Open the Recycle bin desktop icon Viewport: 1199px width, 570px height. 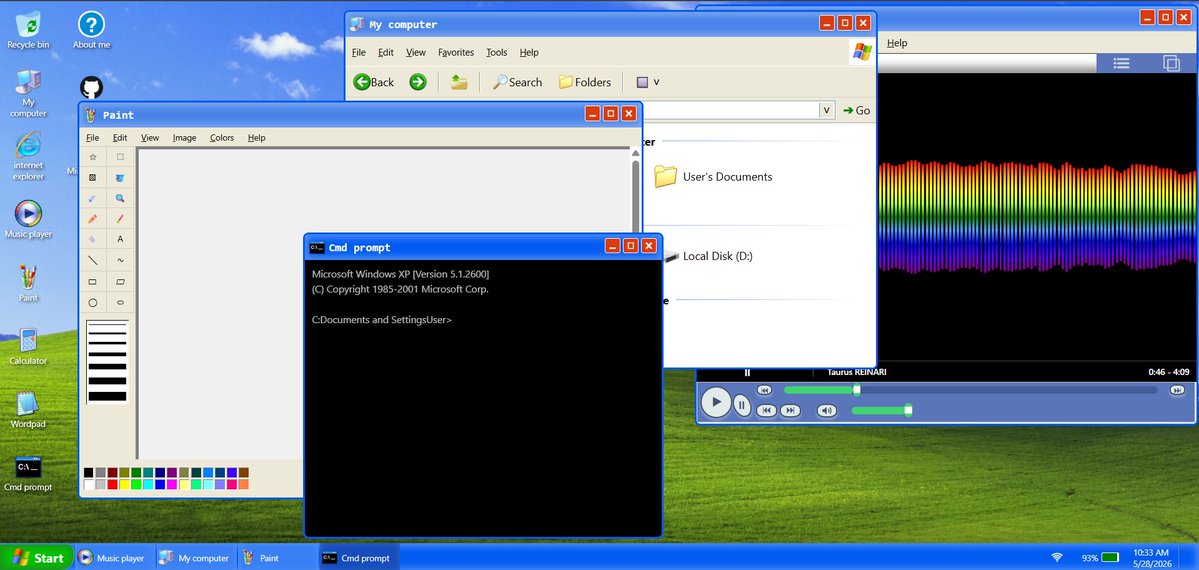pyautogui.click(x=28, y=30)
